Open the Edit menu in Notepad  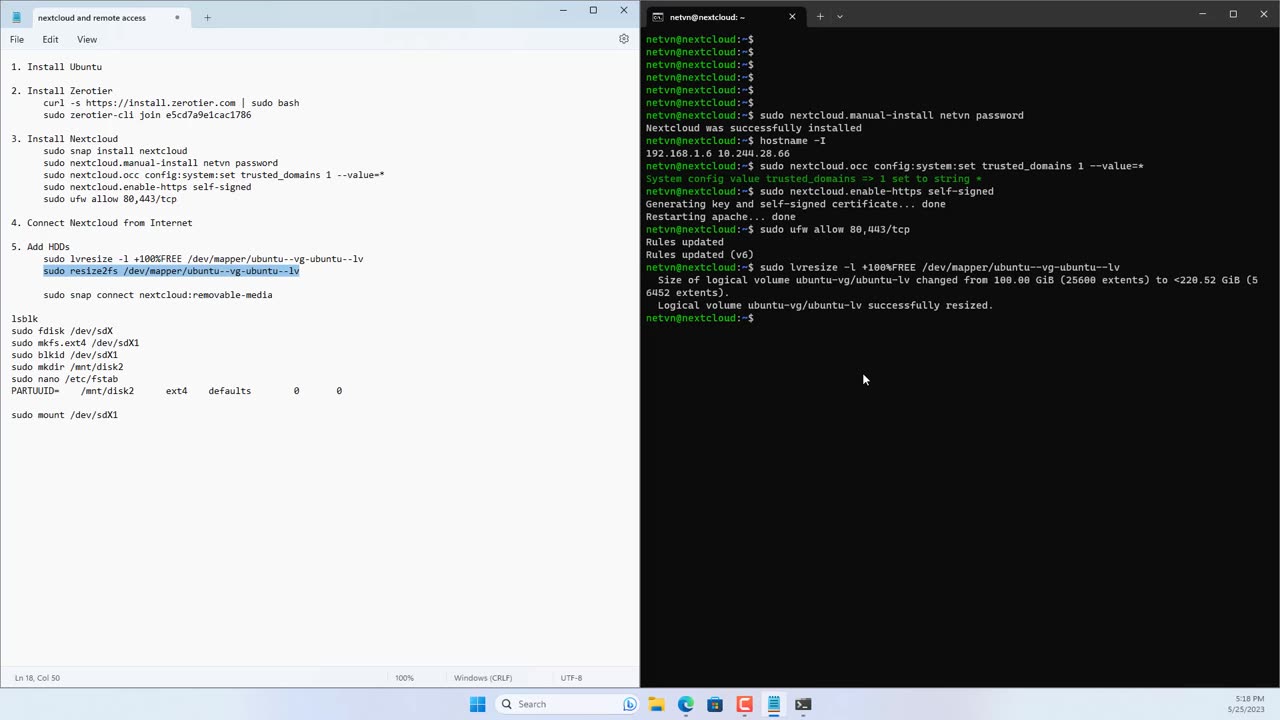point(50,39)
